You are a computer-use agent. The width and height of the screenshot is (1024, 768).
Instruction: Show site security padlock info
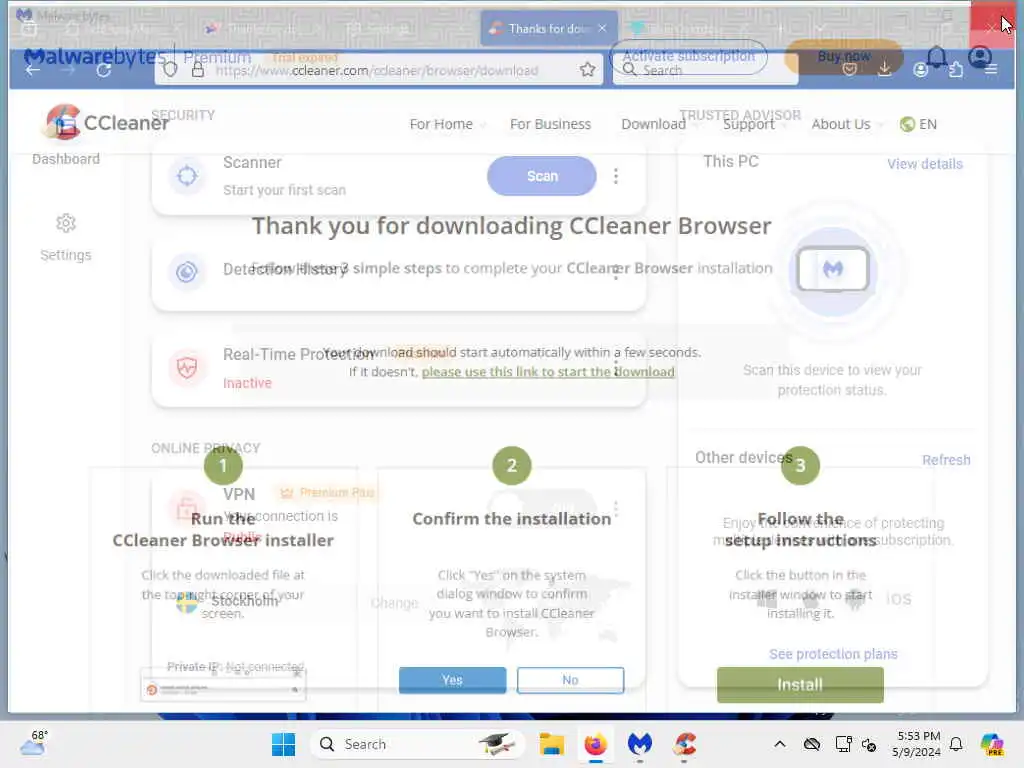pyautogui.click(x=197, y=69)
